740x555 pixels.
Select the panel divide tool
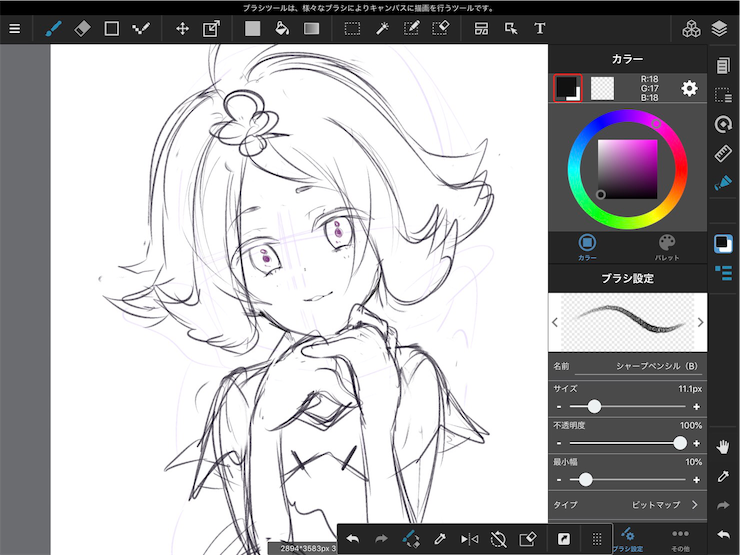coord(481,29)
